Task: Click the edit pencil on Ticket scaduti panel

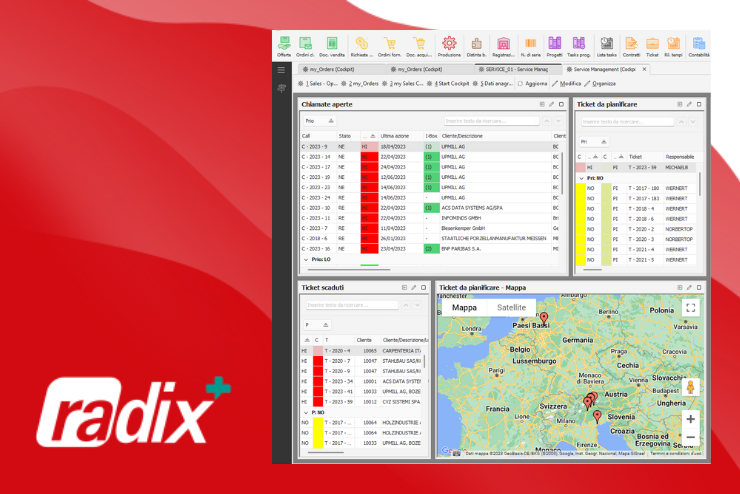Action: (x=414, y=287)
